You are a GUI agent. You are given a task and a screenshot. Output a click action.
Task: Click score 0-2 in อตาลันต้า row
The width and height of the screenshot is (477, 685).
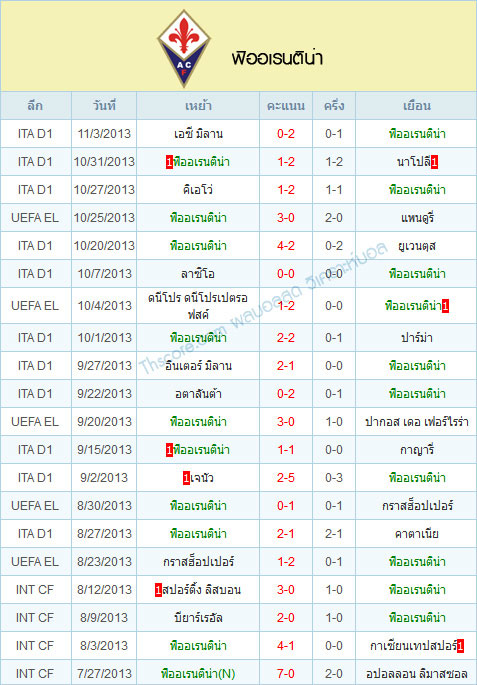click(286, 394)
